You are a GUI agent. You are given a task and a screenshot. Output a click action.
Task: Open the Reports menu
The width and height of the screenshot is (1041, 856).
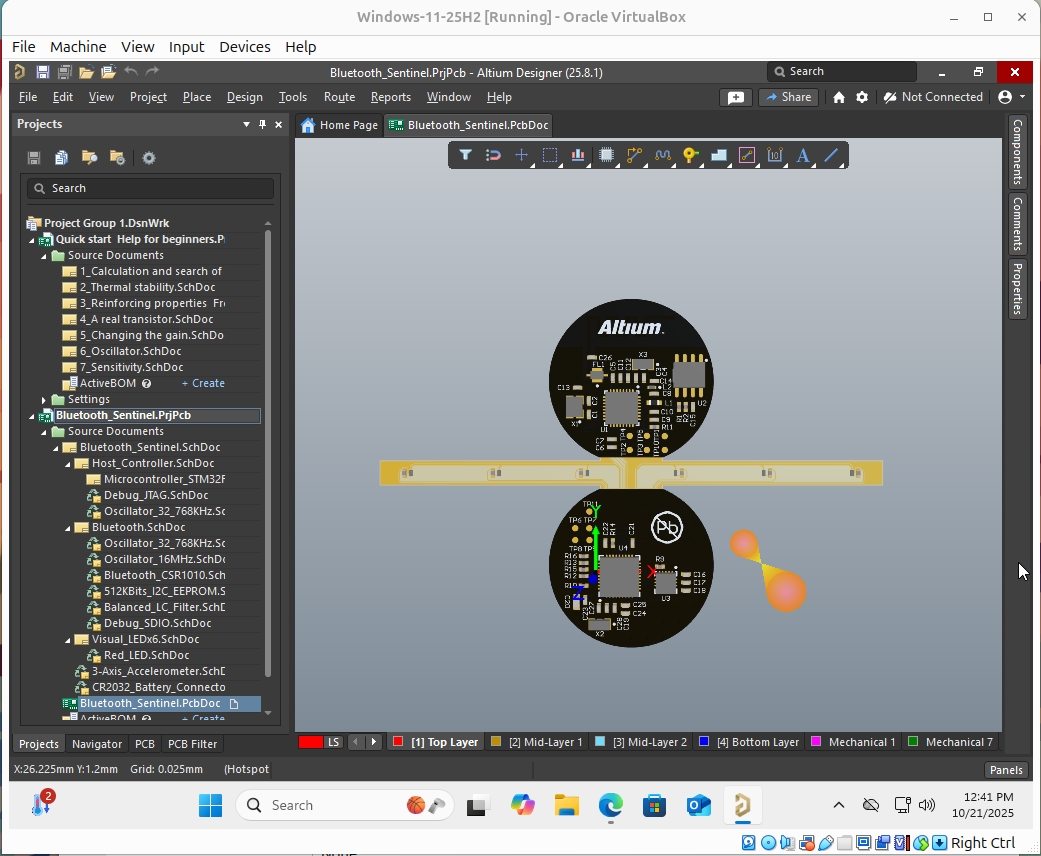pyautogui.click(x=390, y=97)
